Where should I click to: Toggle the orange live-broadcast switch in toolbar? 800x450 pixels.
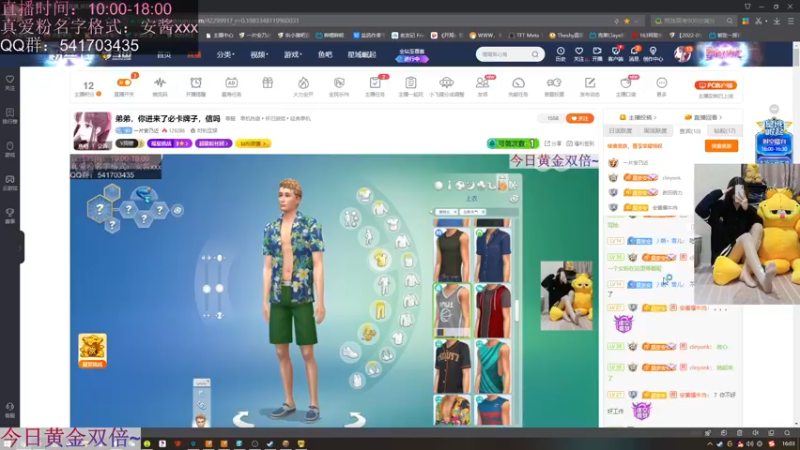[x=123, y=83]
